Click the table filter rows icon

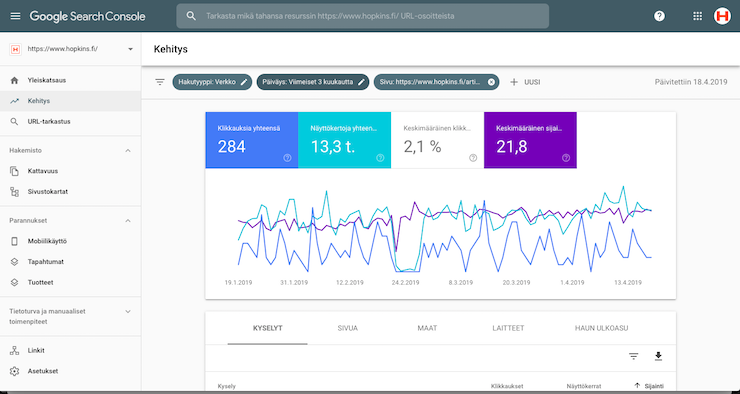[x=634, y=356]
